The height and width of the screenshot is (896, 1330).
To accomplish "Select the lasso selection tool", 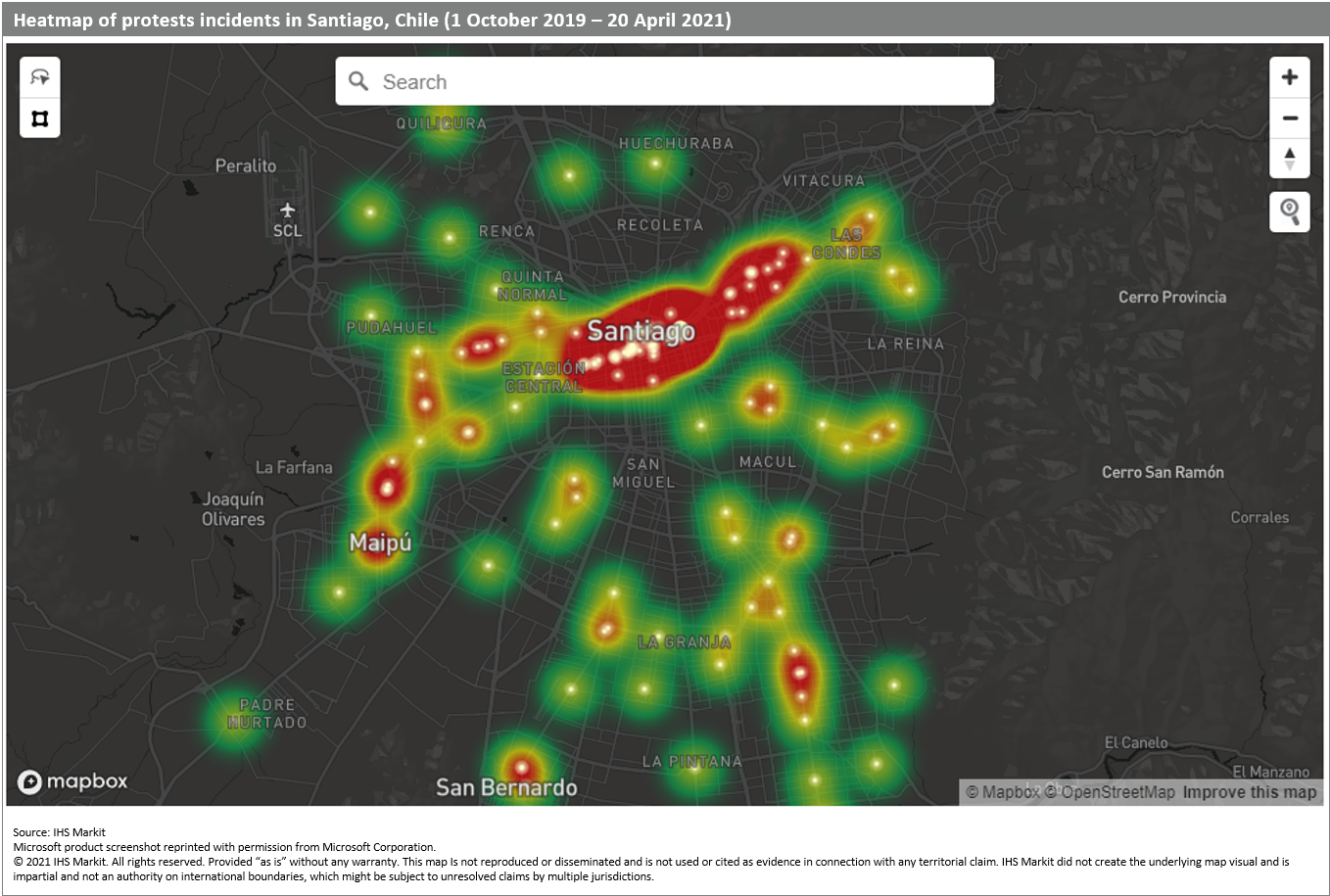I will 40,77.
